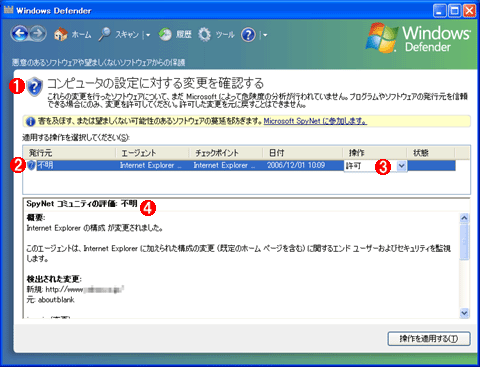The height and width of the screenshot is (367, 480).
Task: Maximize the Windows Defender window
Action: pyautogui.click(x=454, y=11)
